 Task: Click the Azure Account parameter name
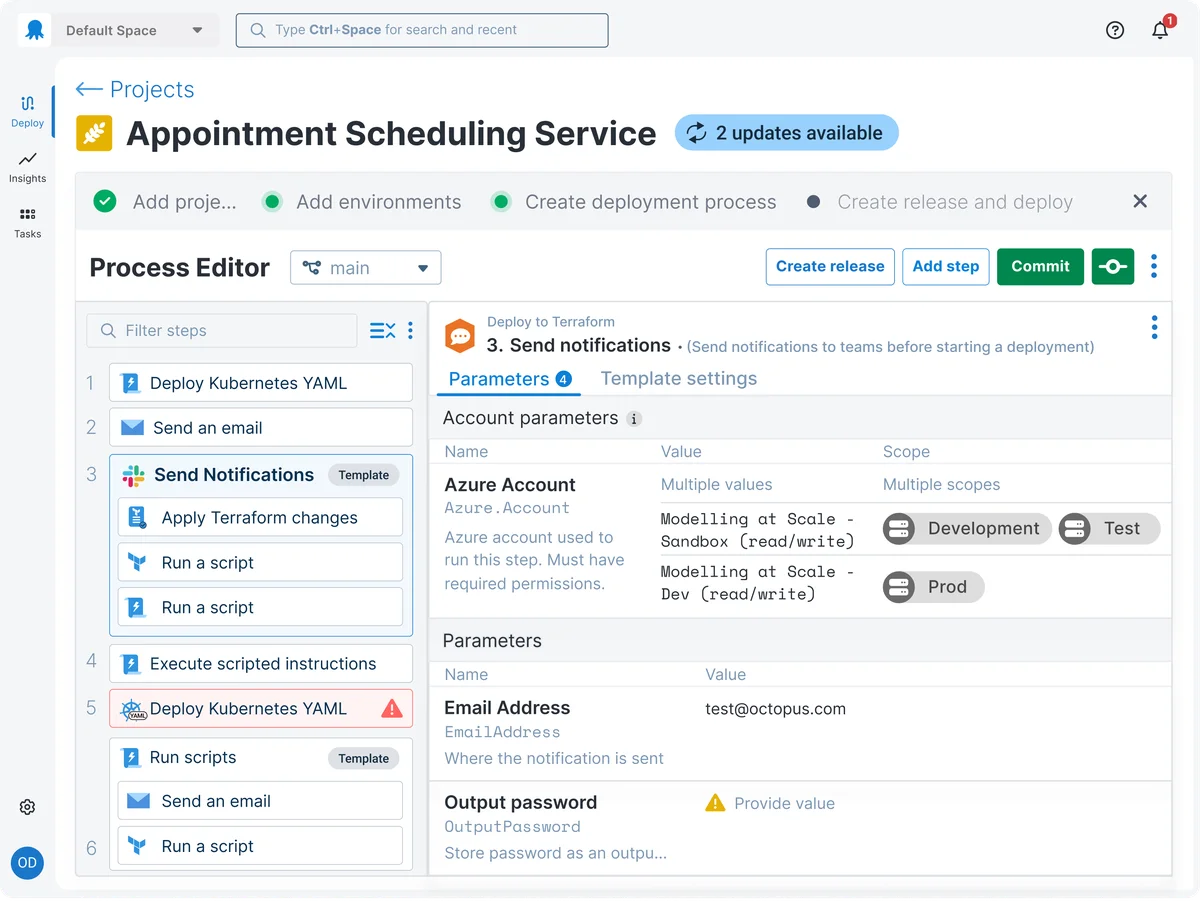click(x=510, y=485)
